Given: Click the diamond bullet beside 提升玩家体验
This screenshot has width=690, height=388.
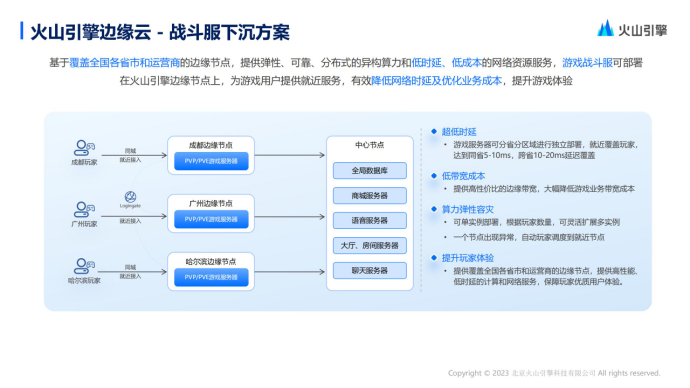Looking at the screenshot, I should coord(434,257).
